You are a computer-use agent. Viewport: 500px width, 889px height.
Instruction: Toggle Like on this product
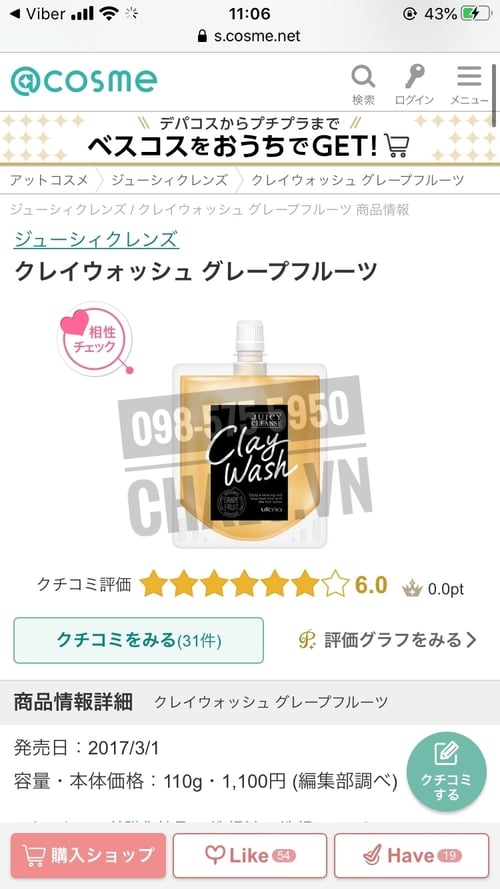pos(250,855)
